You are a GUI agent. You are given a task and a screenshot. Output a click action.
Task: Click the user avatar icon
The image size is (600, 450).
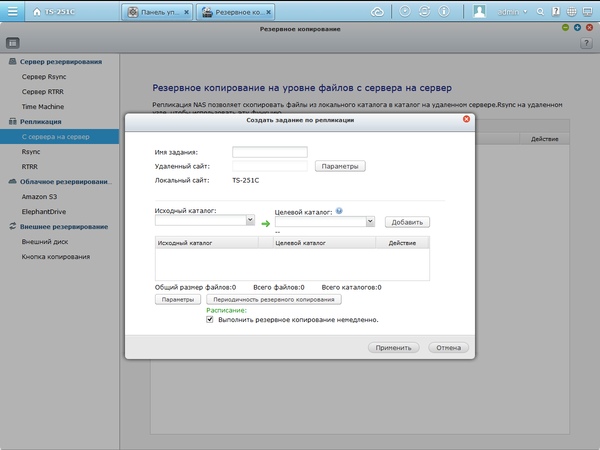pos(479,11)
